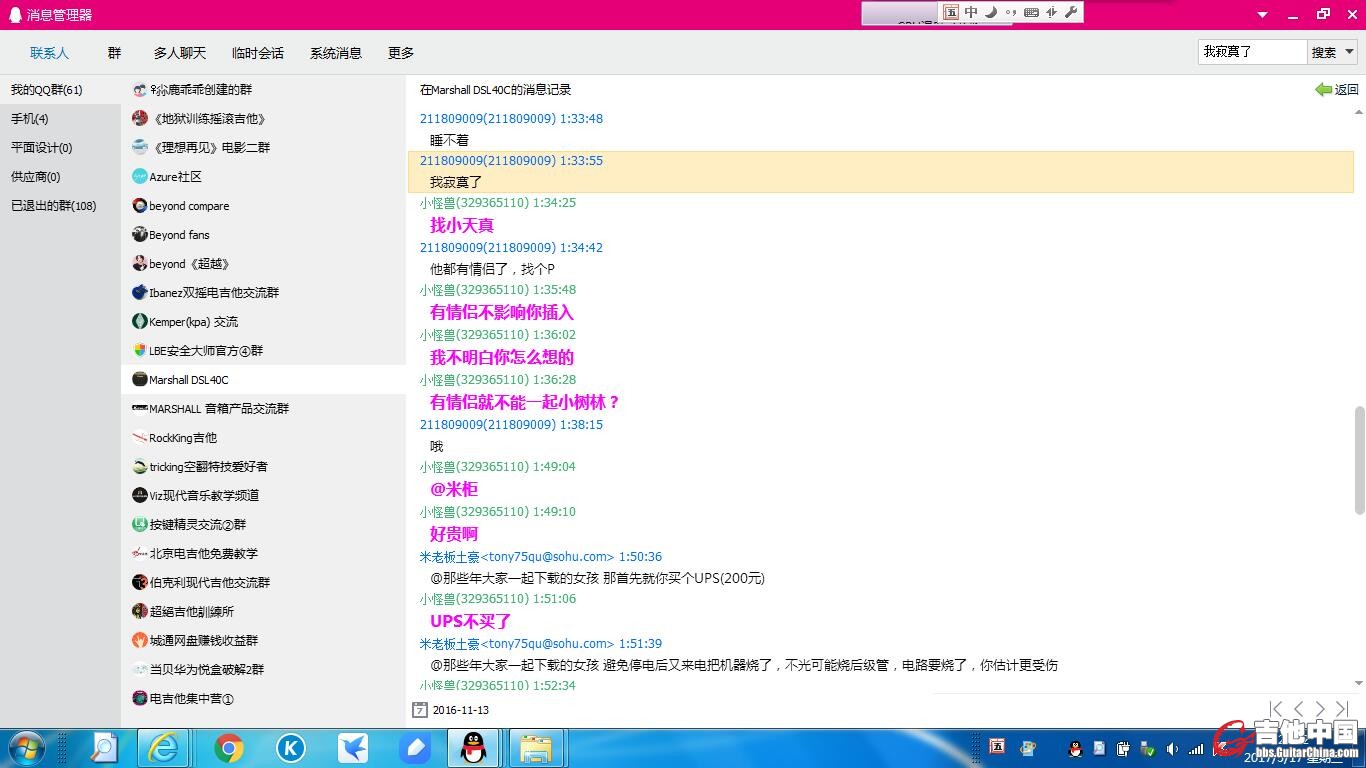The height and width of the screenshot is (768, 1366).
Task: Click QQ penguin in system tray
Action: pyautogui.click(x=1075, y=749)
